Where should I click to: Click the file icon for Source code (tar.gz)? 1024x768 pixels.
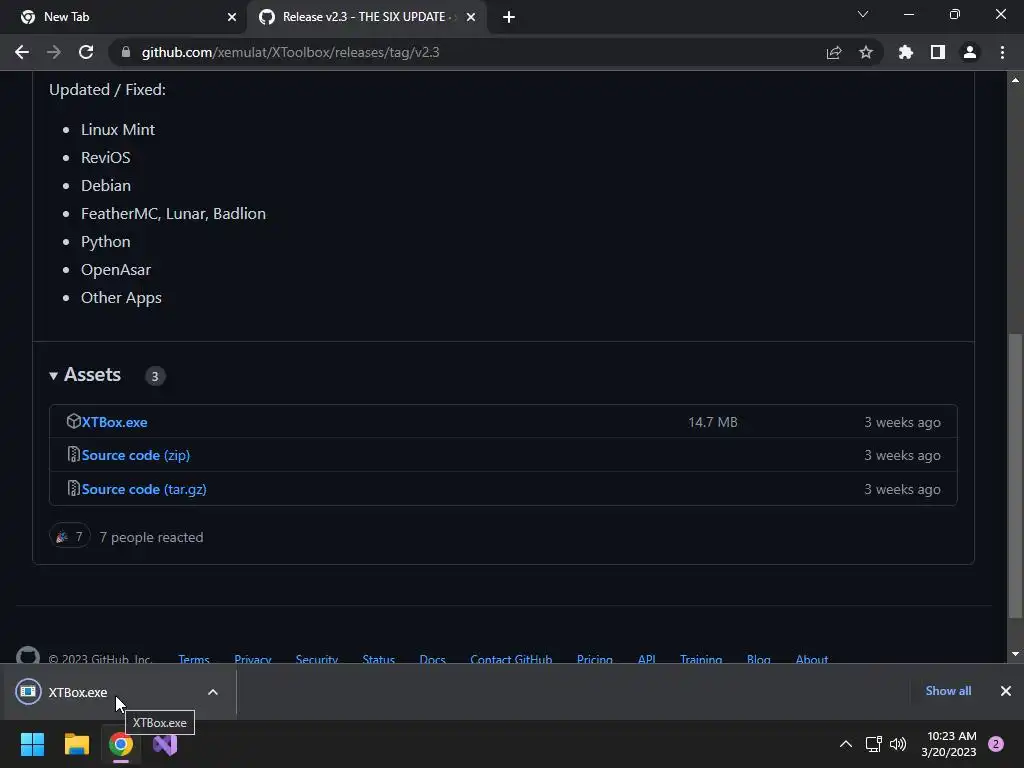(73, 488)
